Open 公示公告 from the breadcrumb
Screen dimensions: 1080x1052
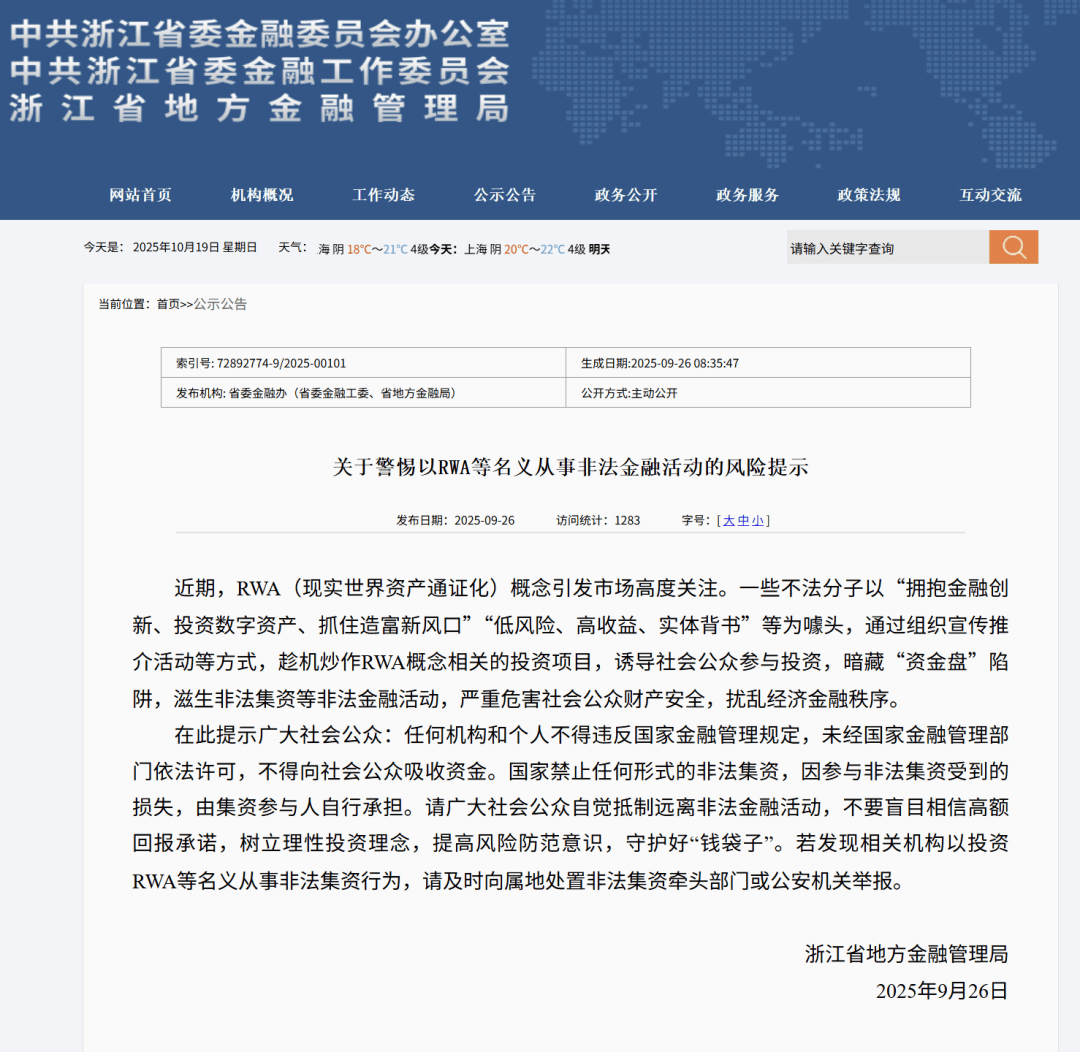[222, 304]
